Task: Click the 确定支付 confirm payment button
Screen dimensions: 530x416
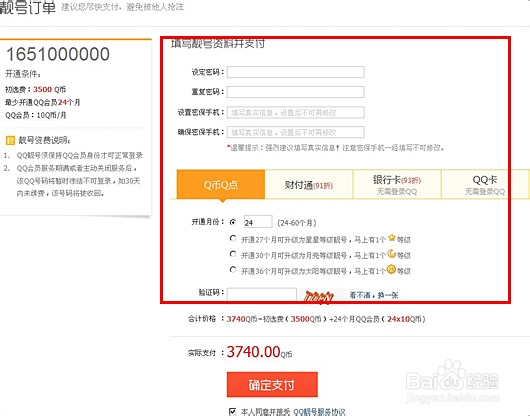Action: [272, 385]
